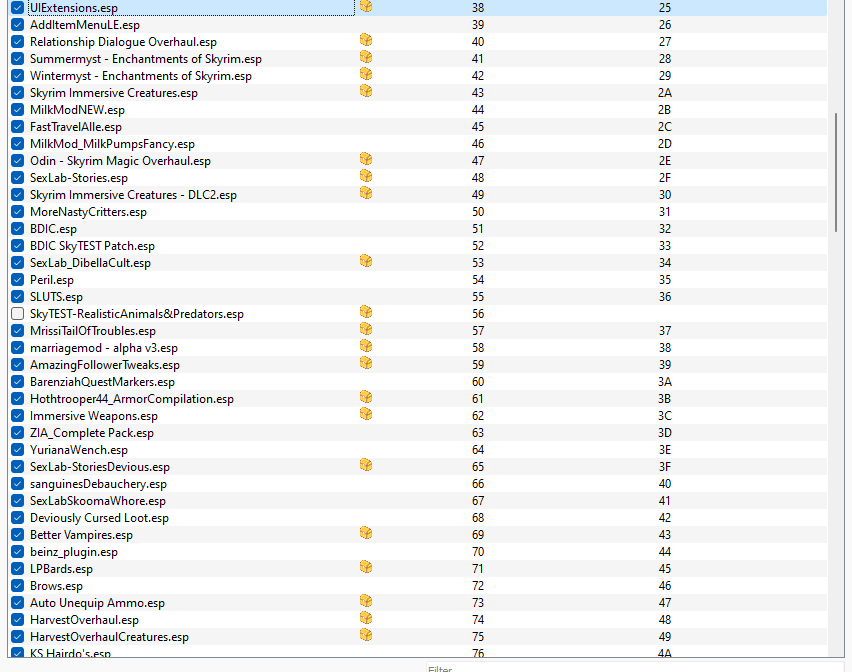This screenshot has width=852, height=672.
Task: Click the box icon next to Skyrim Immersive Creatures.esp
Action: point(366,91)
